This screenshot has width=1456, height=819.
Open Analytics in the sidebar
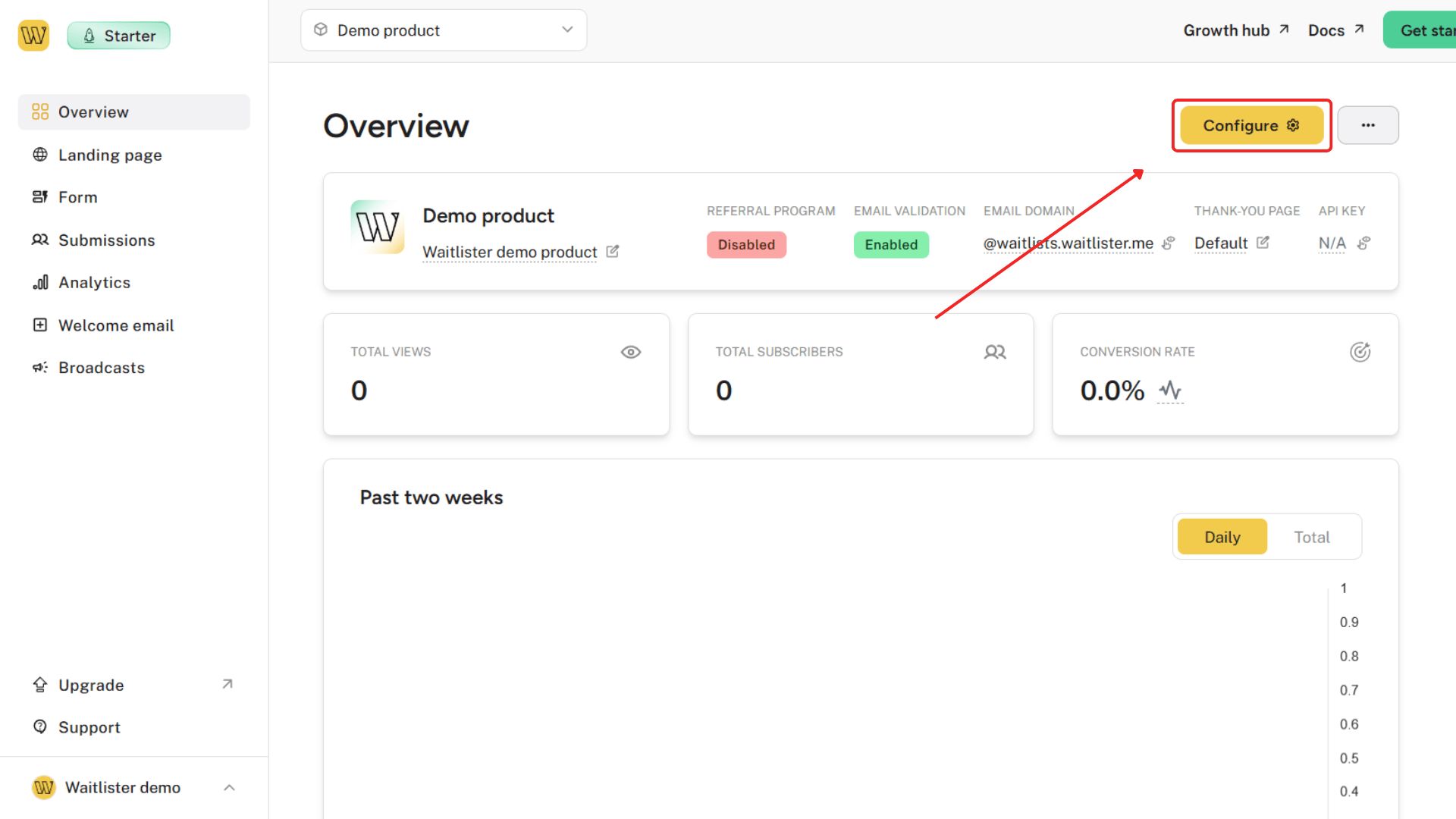pyautogui.click(x=134, y=282)
